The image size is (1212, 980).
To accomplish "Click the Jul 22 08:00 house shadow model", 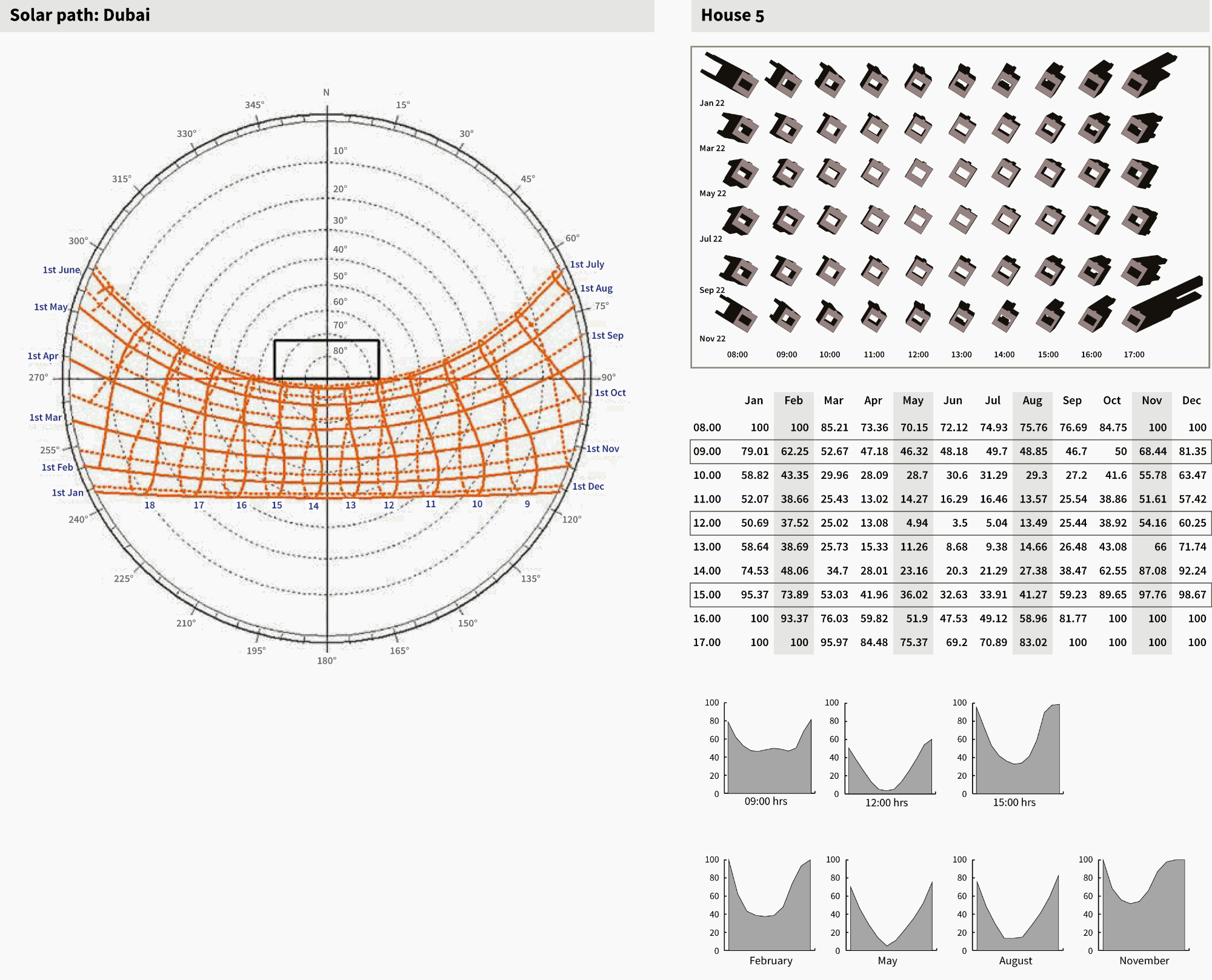I will pyautogui.click(x=741, y=221).
